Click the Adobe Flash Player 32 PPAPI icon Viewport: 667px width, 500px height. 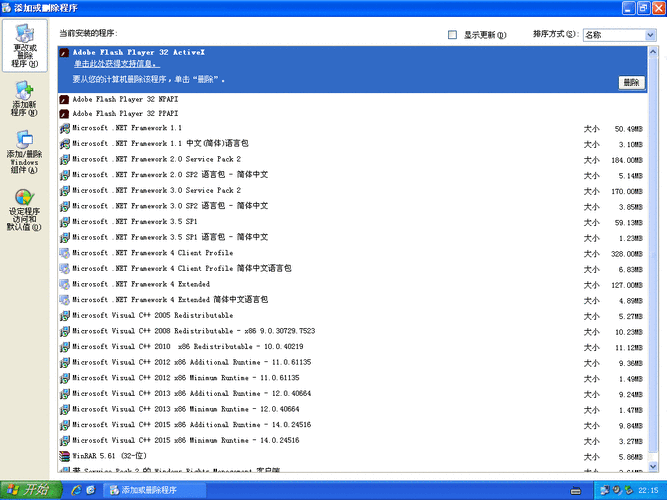pos(64,114)
